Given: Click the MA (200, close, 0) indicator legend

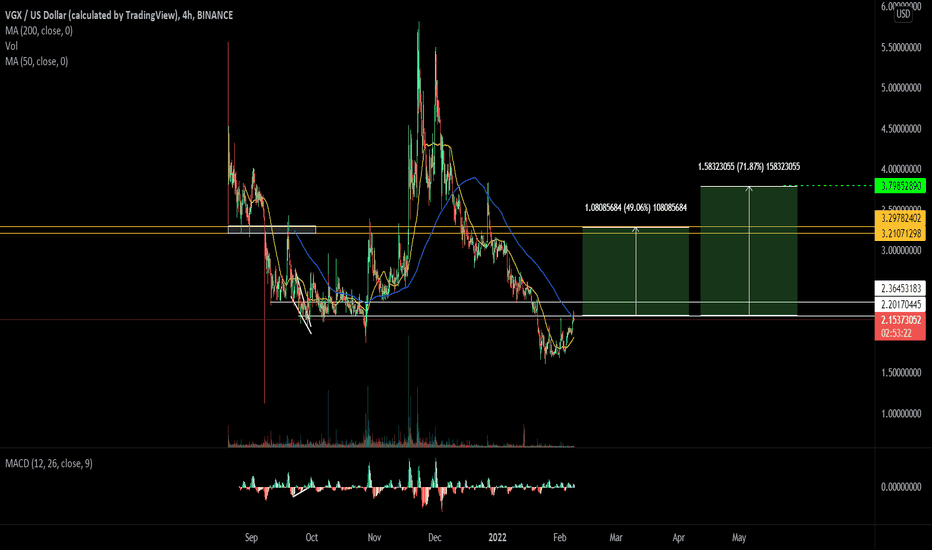Looking at the screenshot, I should tap(39, 30).
